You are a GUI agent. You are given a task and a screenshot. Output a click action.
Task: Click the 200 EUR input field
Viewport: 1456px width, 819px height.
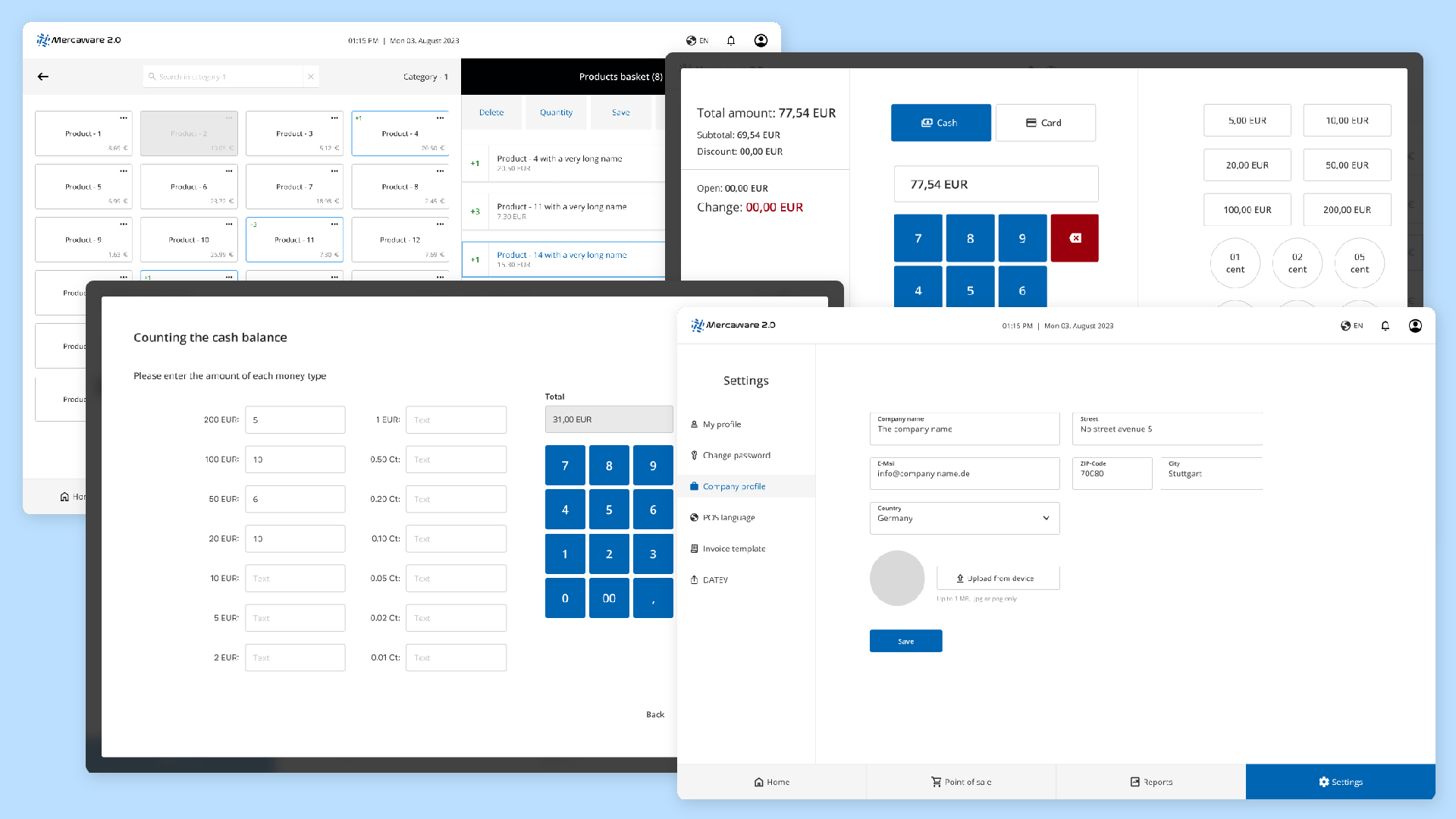pyautogui.click(x=295, y=420)
